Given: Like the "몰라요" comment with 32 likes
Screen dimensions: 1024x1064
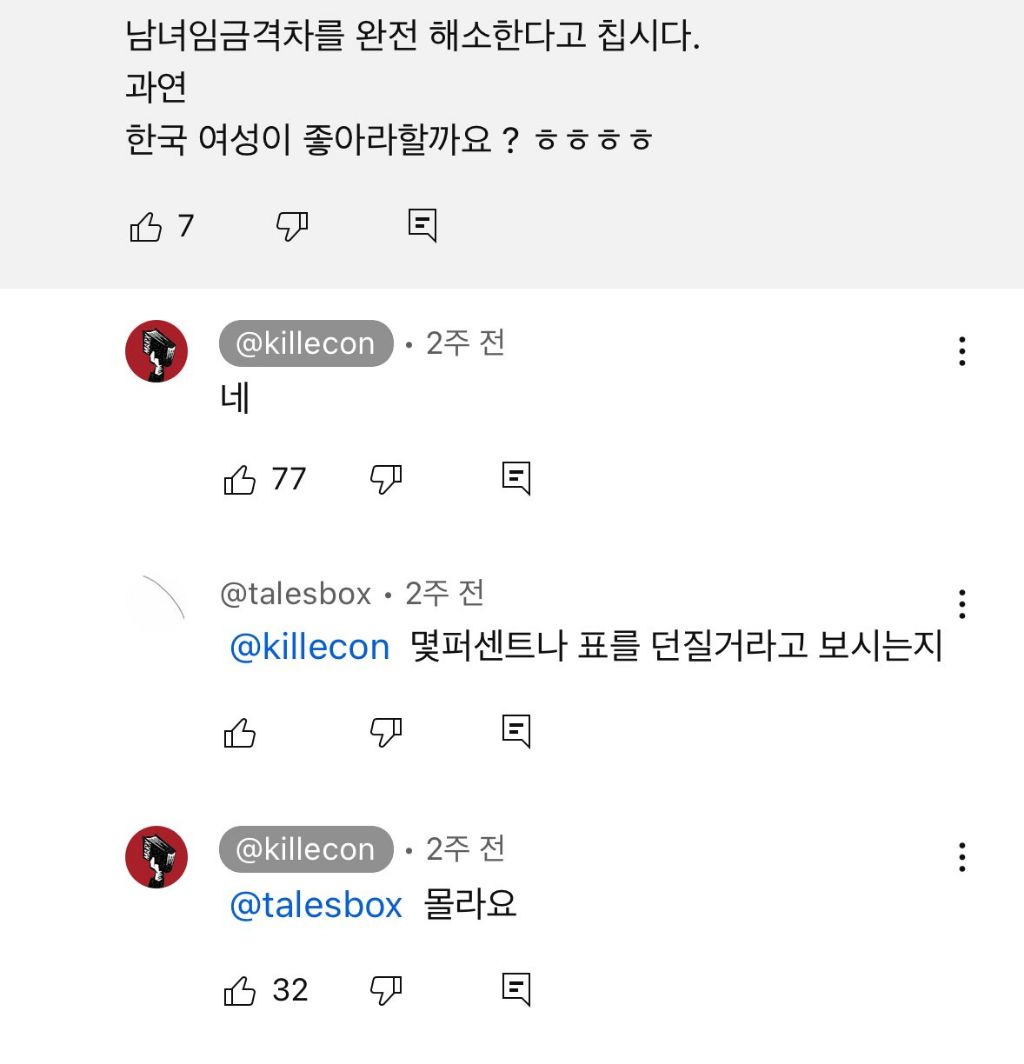Looking at the screenshot, I should coord(240,990).
